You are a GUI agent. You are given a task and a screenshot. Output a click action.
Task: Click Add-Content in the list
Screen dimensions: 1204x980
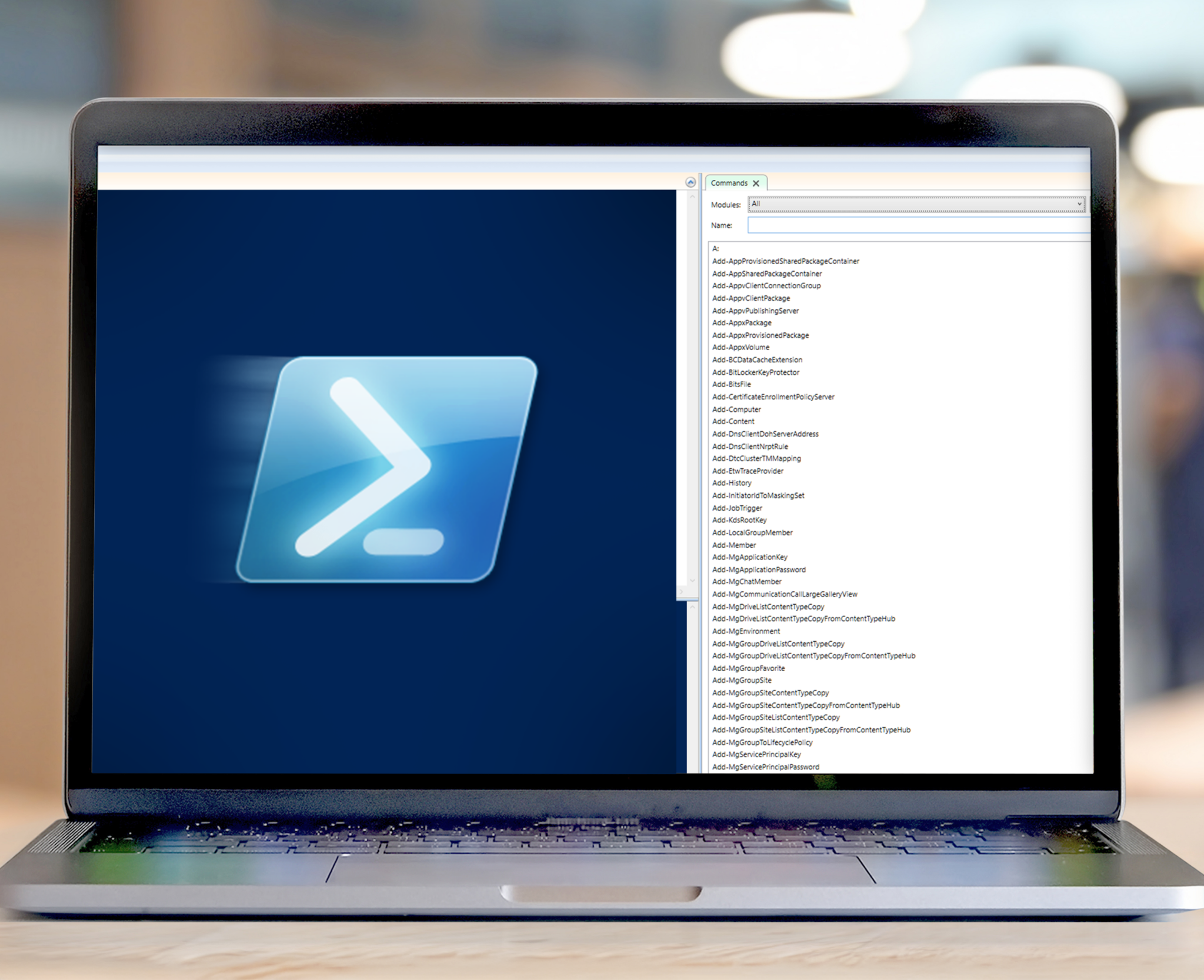coord(733,422)
